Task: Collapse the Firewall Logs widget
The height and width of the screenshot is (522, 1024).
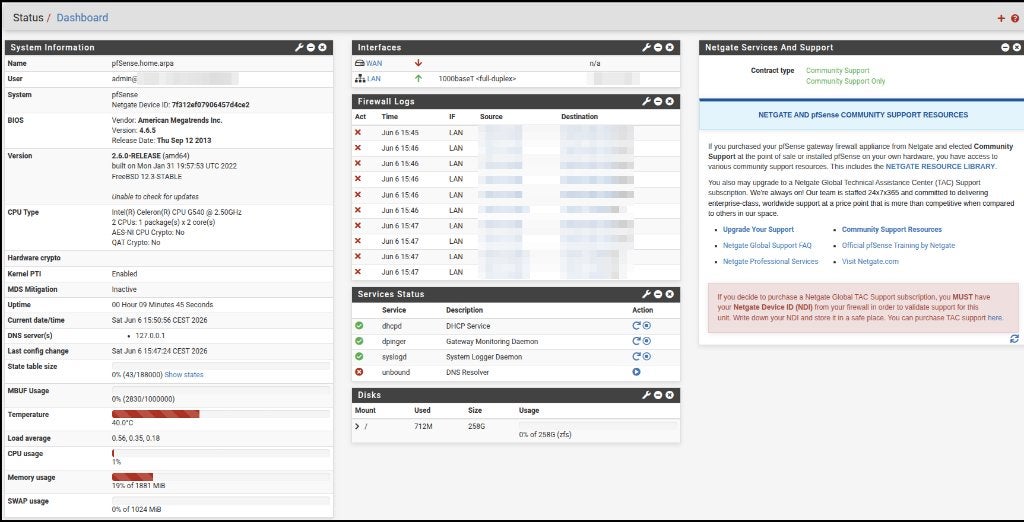Action: click(658, 101)
